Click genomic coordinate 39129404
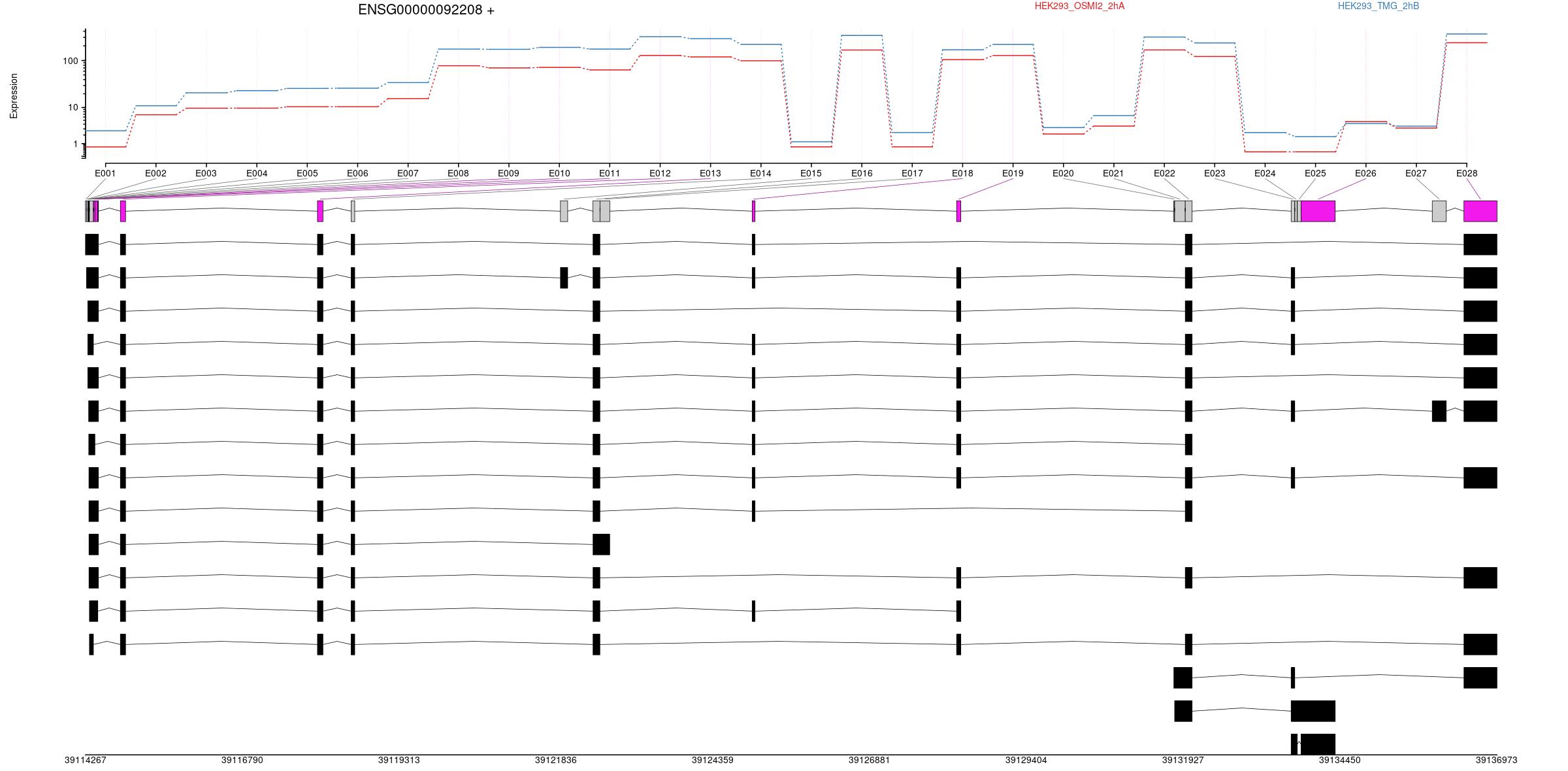Image resolution: width=1568 pixels, height=771 pixels. point(1026,760)
